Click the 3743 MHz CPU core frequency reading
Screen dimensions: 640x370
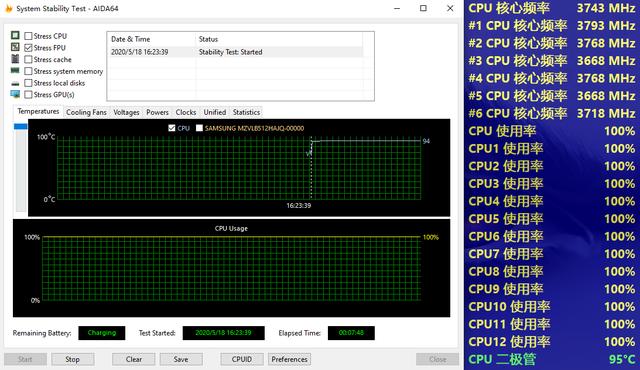click(x=606, y=8)
